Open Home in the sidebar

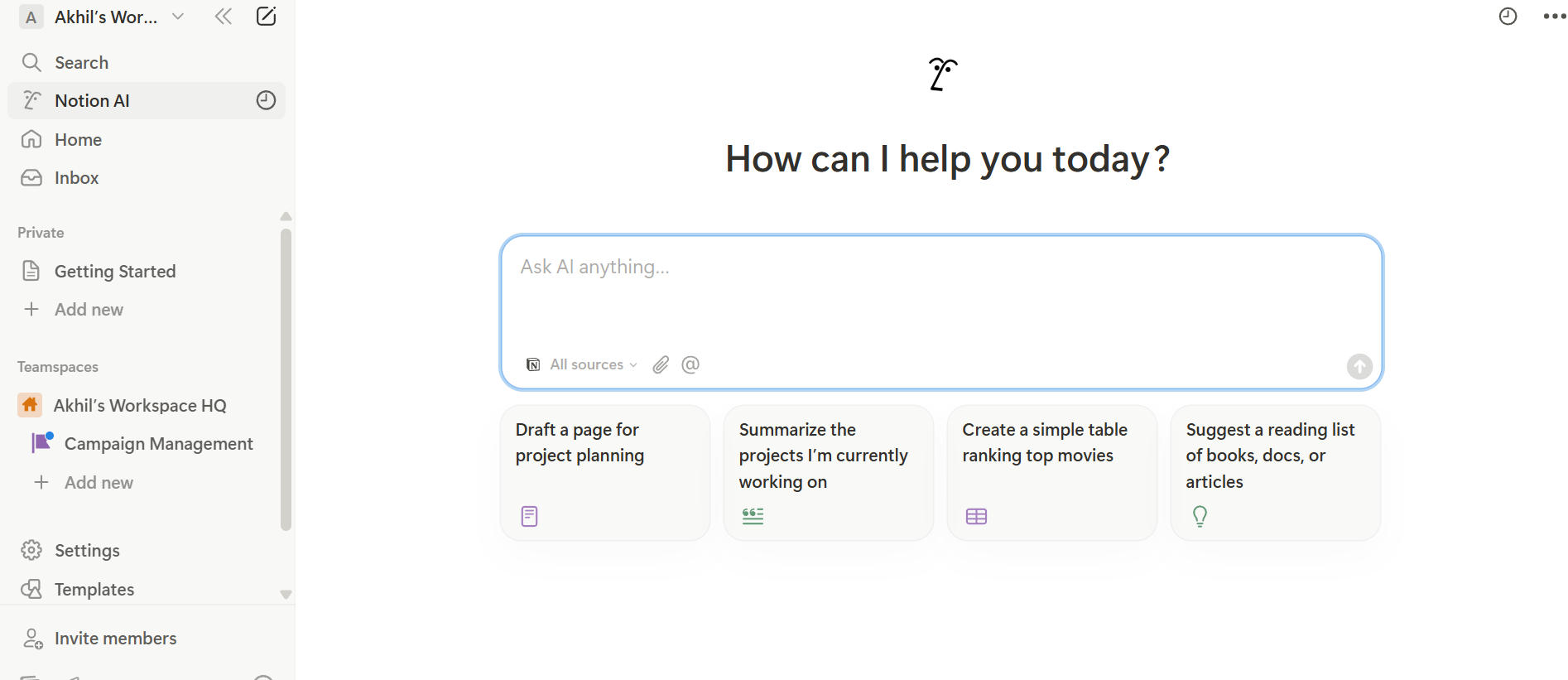click(x=78, y=139)
